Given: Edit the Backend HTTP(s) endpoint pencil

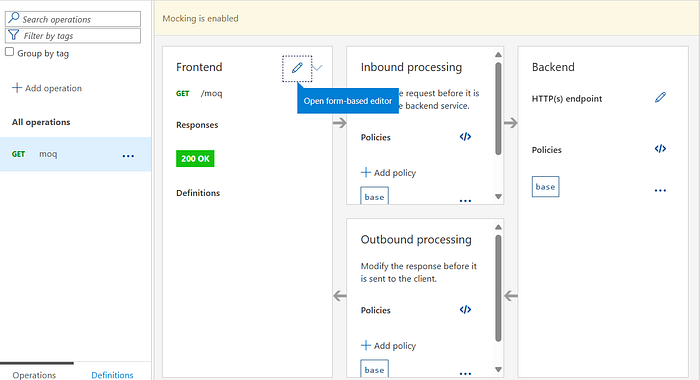Looking at the screenshot, I should point(660,97).
